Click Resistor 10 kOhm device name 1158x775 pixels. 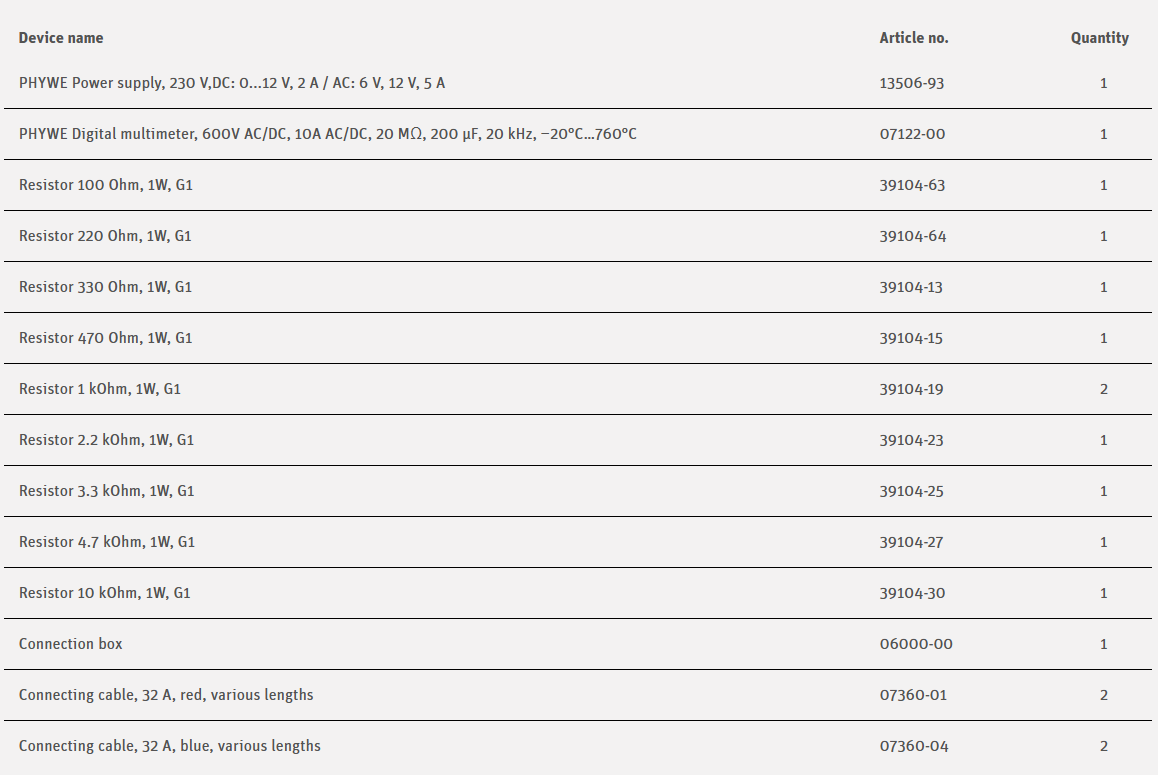[104, 593]
